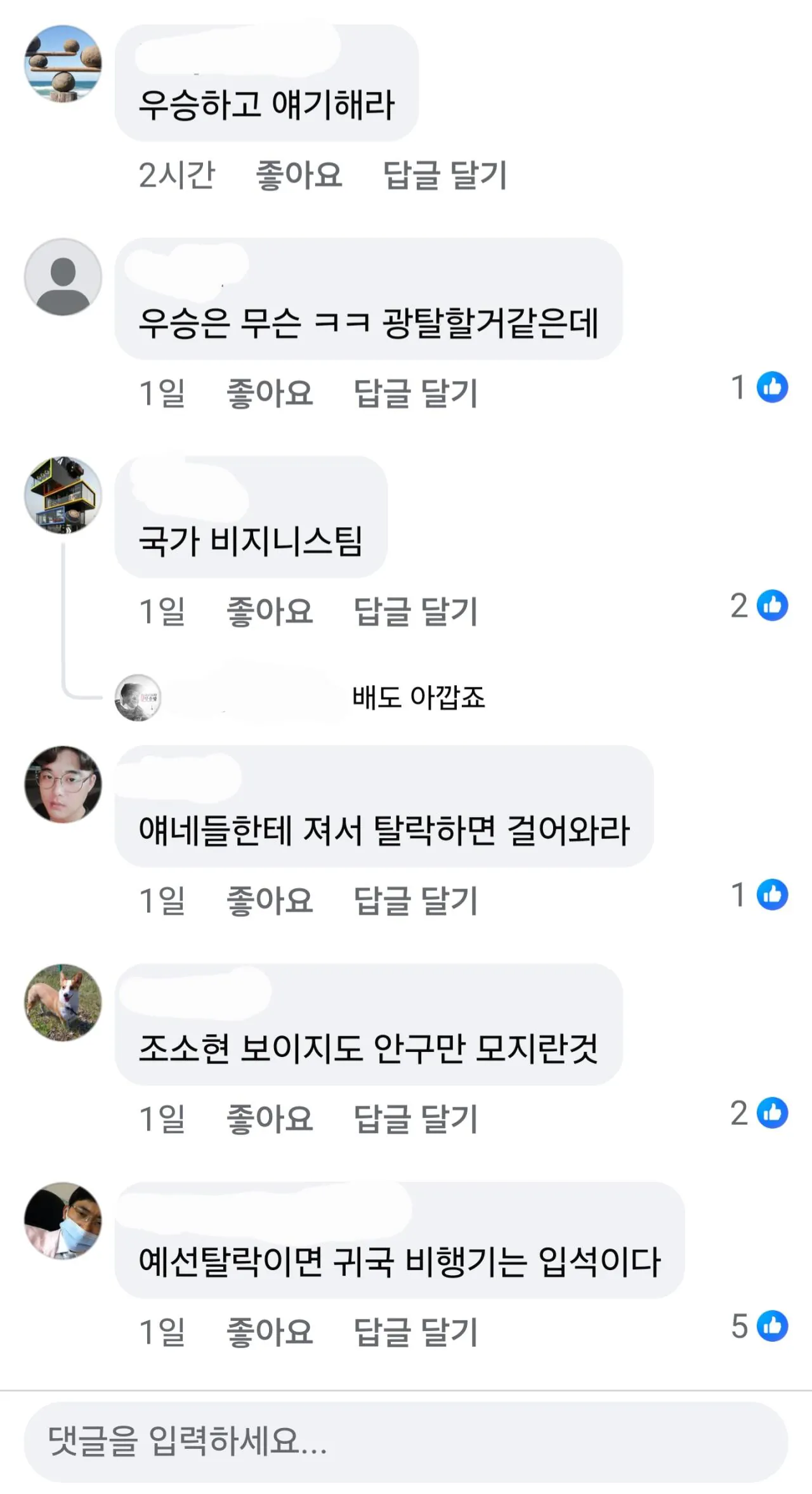
Task: Click the comment input field '댓글을 입력하세요'
Action: click(x=406, y=1441)
